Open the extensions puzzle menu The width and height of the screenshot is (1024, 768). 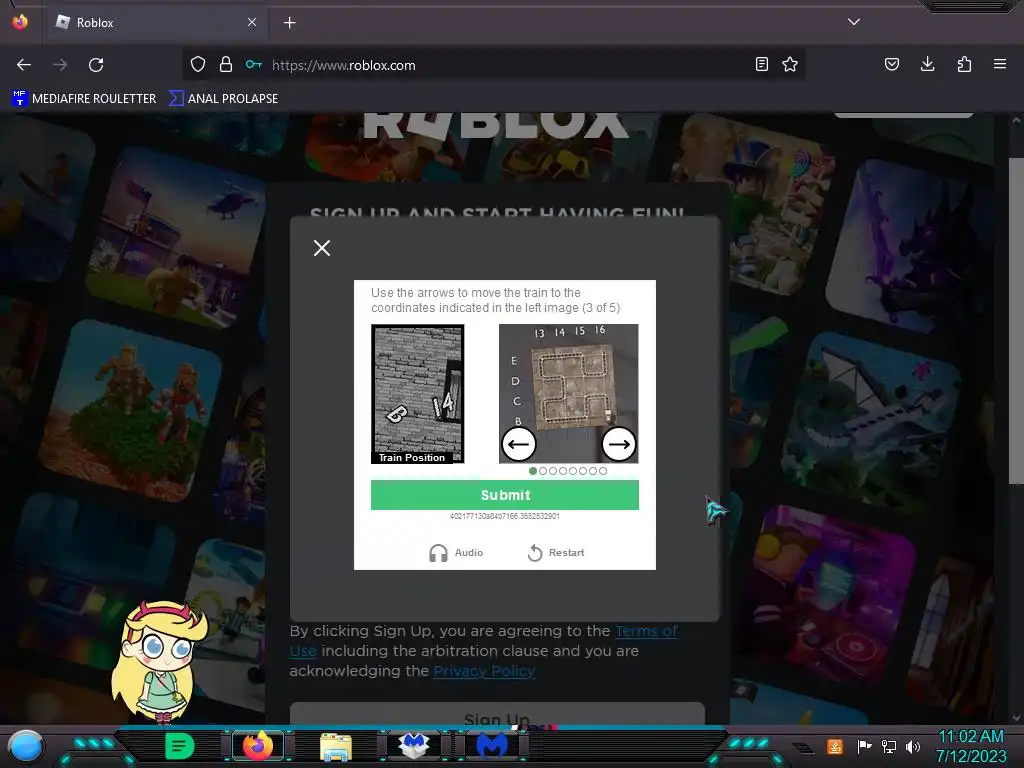[x=964, y=64]
